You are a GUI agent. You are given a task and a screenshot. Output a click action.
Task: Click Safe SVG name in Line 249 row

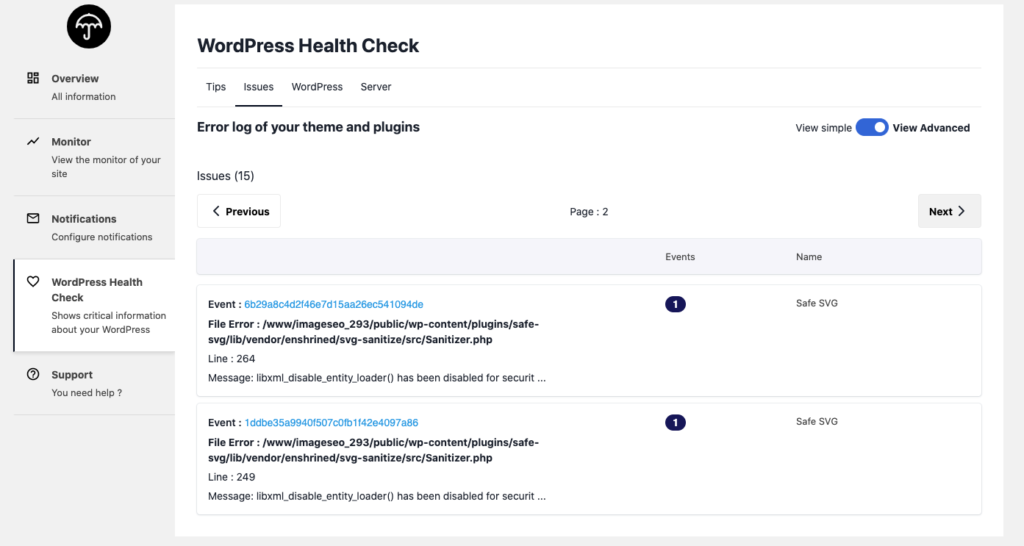click(x=816, y=421)
